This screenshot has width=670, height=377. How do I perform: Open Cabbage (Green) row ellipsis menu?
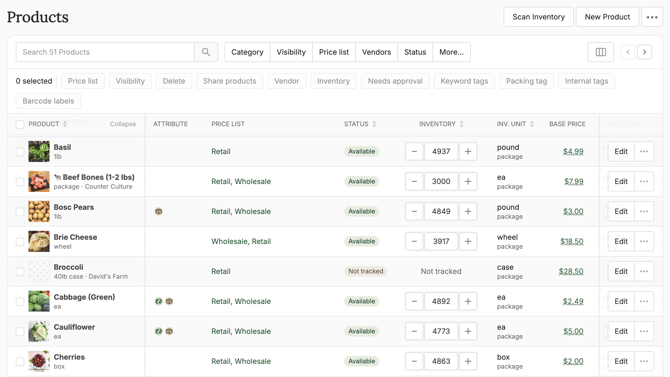coord(644,301)
